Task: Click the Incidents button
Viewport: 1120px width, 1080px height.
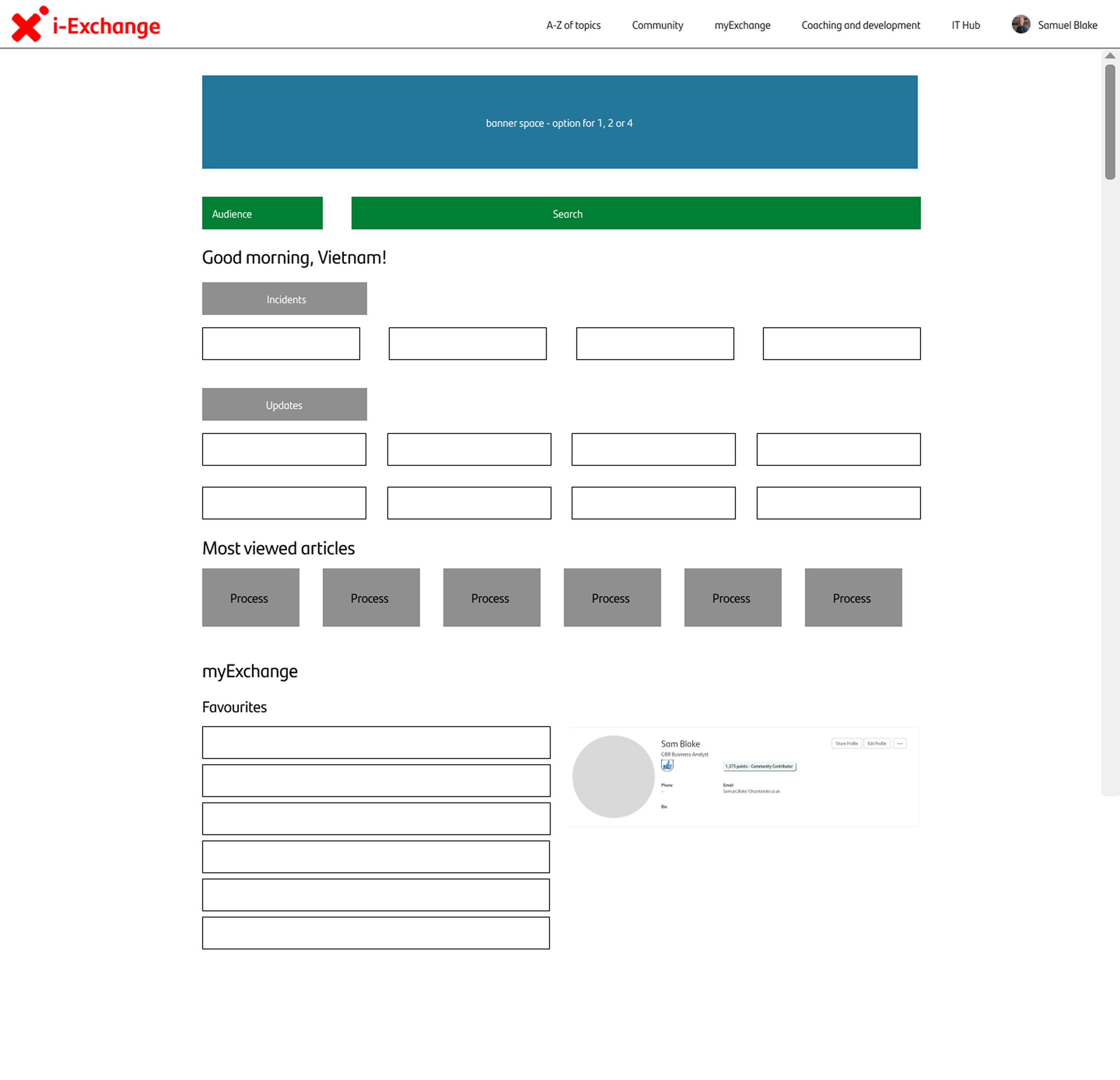Action: point(285,299)
